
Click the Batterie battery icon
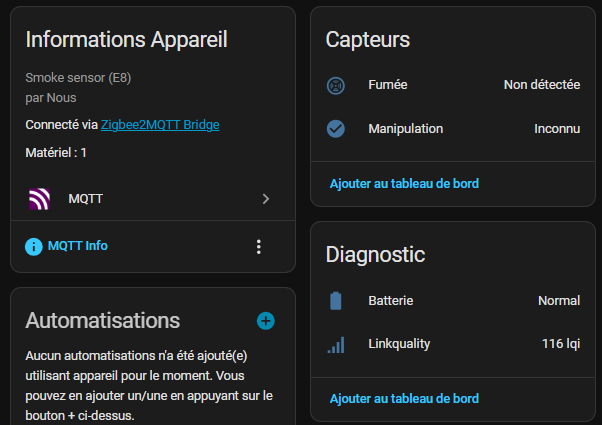[336, 300]
